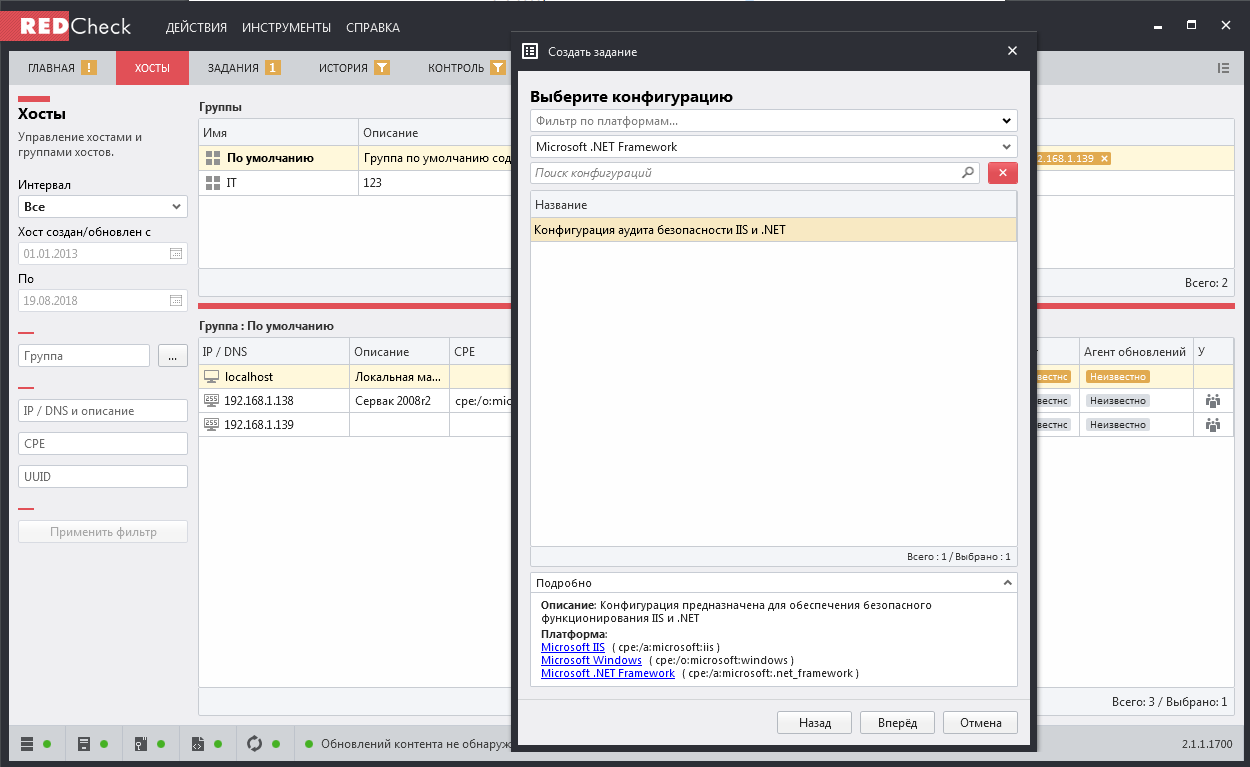Click the Название column header
Screen dimensions: 1250x767
(x=773, y=205)
